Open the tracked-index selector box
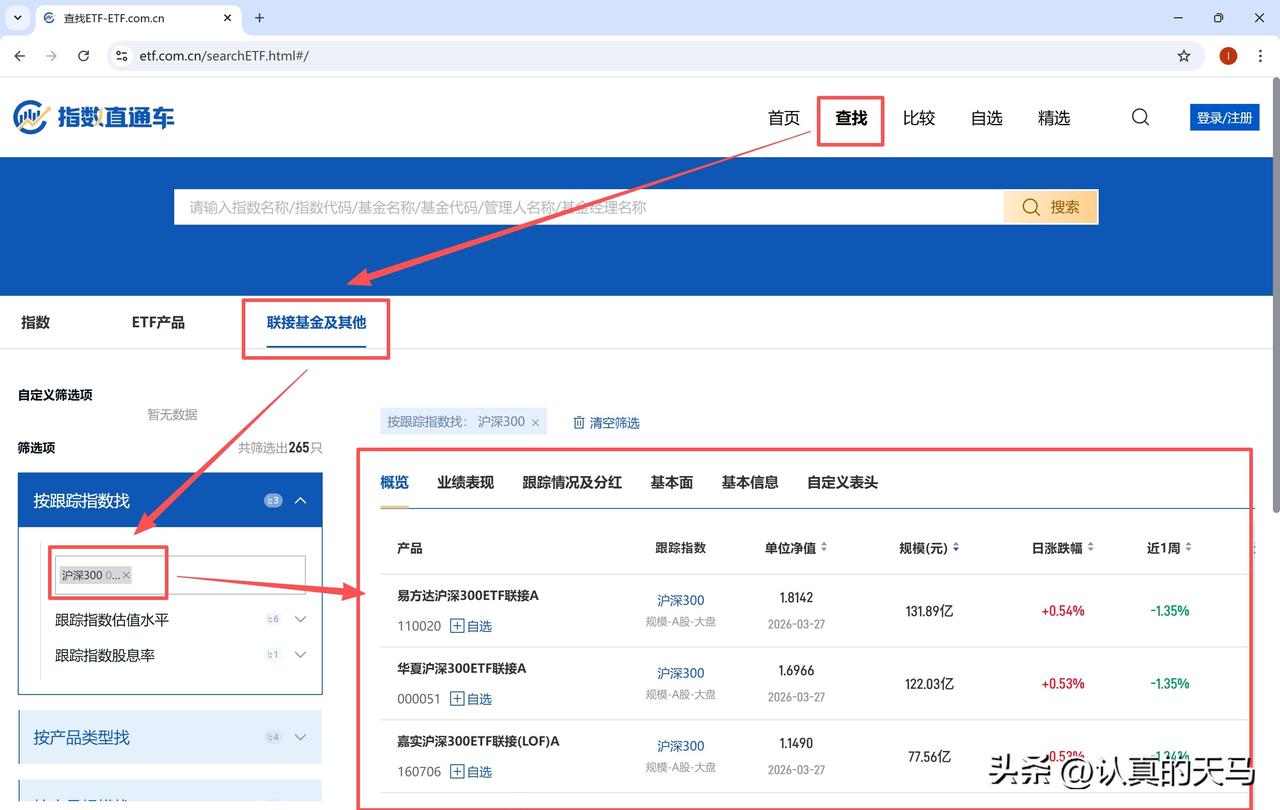 [x=180, y=575]
